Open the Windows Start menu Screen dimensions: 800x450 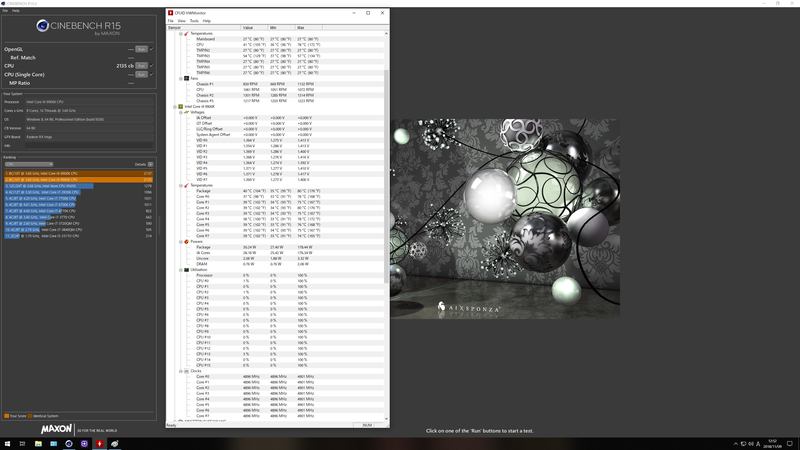tap(7, 444)
